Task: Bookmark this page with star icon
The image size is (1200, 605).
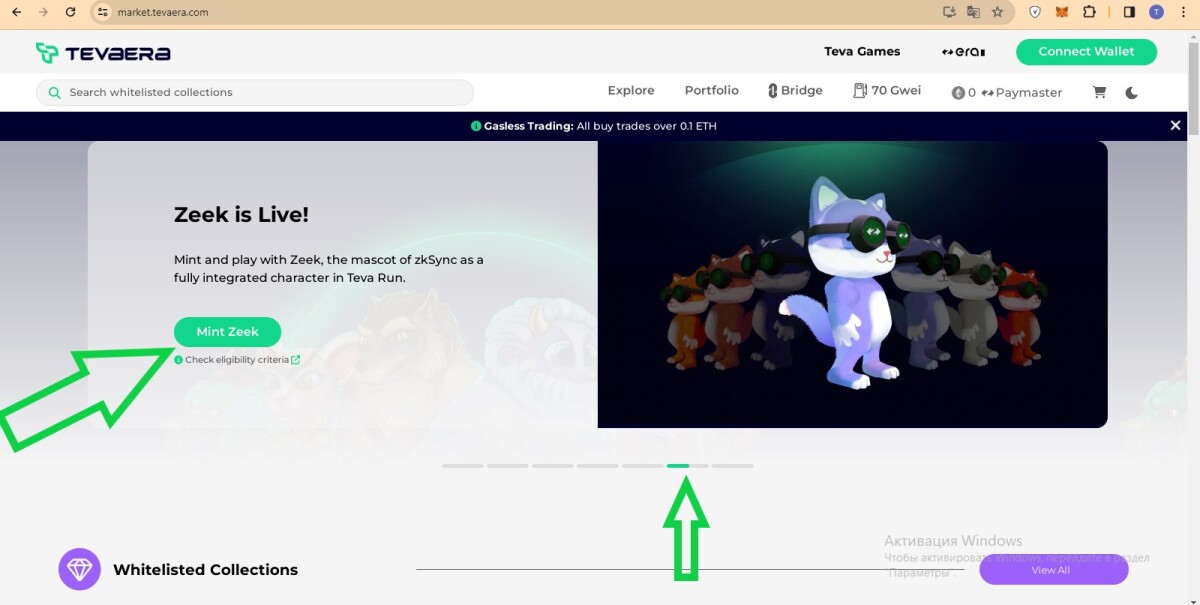Action: tap(997, 12)
